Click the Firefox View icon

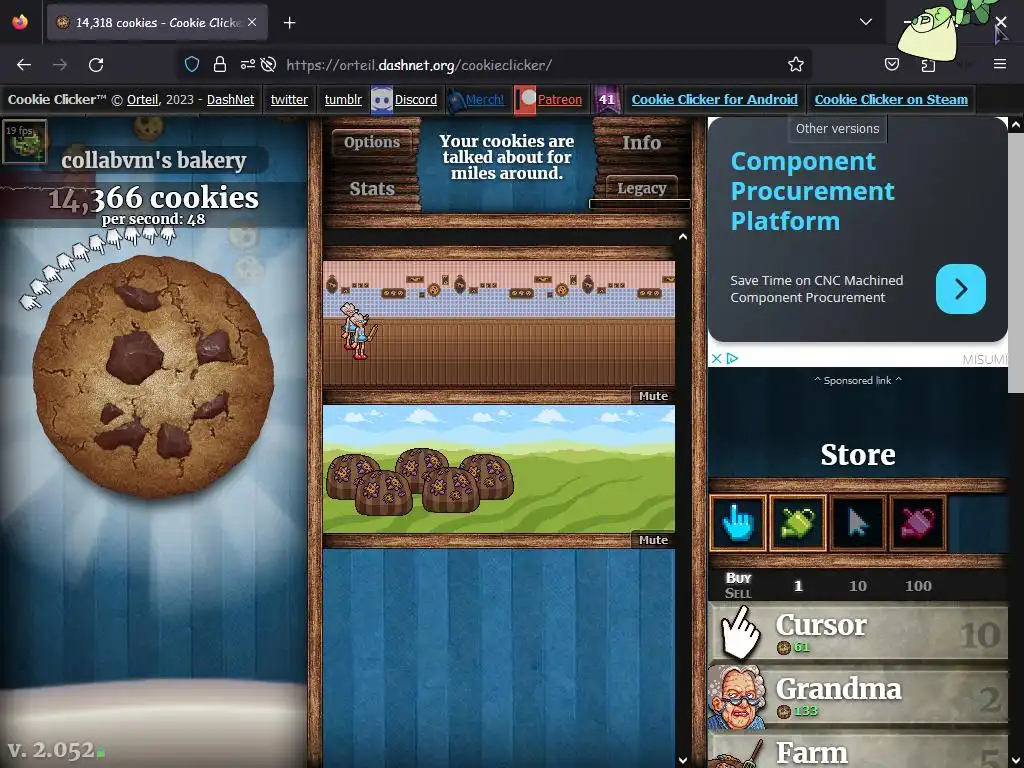click(20, 22)
